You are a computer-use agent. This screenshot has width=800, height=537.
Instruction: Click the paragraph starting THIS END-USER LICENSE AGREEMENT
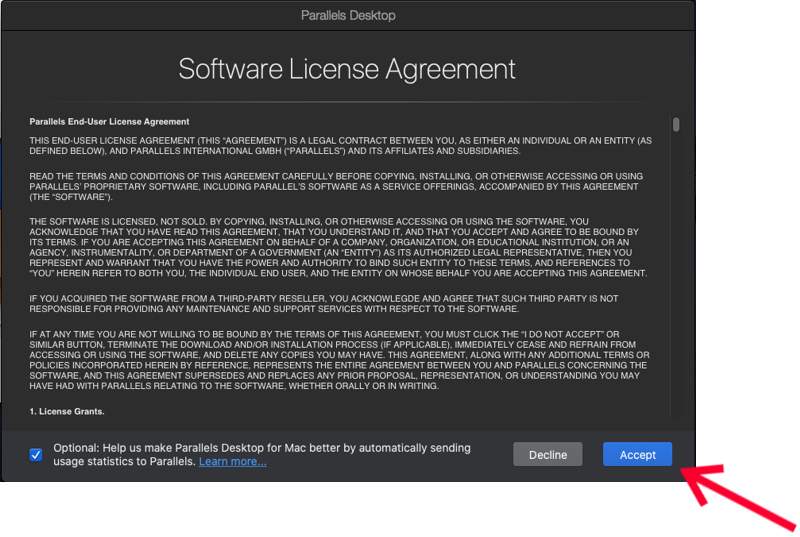tap(340, 146)
